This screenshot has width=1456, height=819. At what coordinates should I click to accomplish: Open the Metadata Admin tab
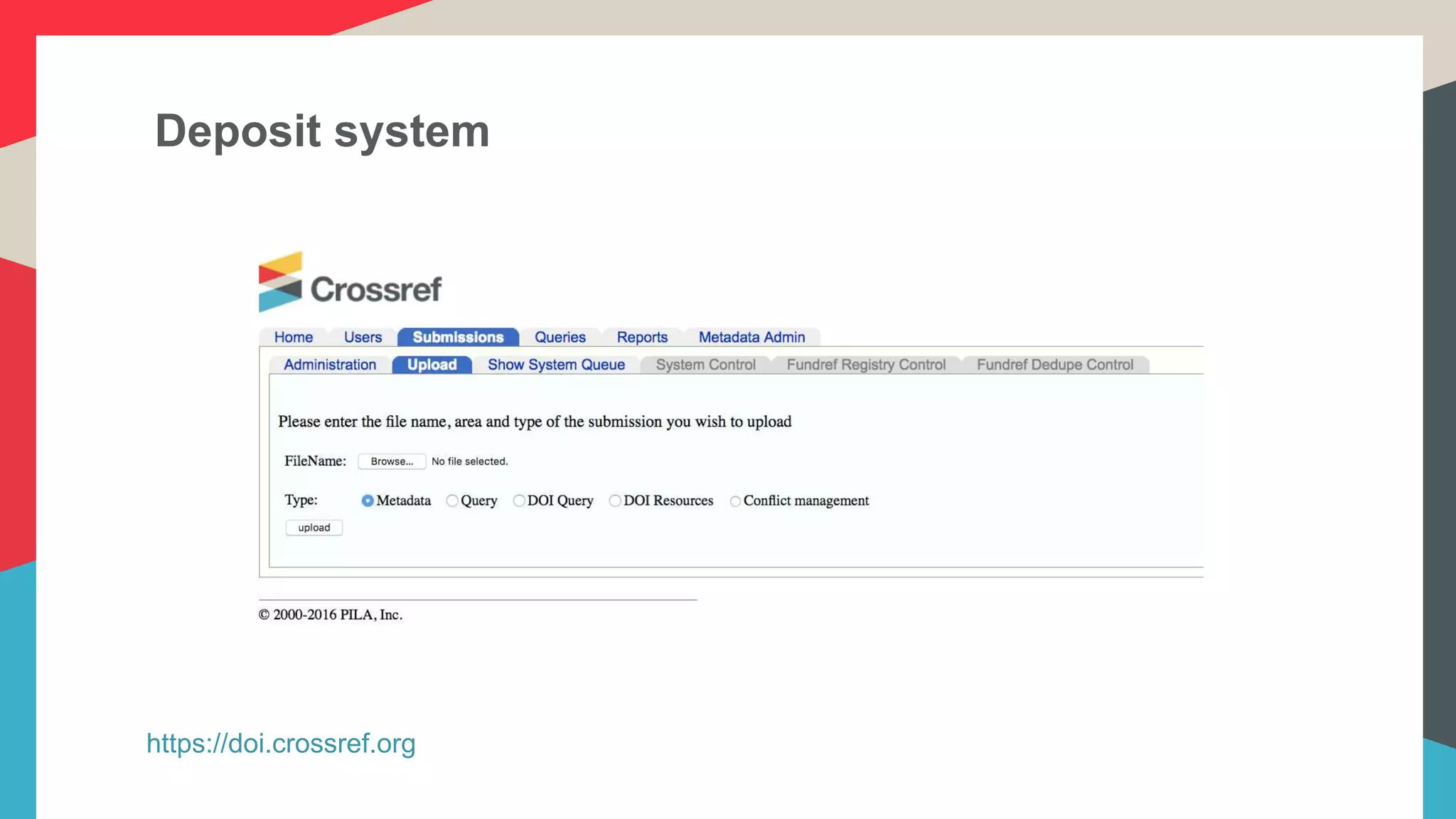[751, 337]
